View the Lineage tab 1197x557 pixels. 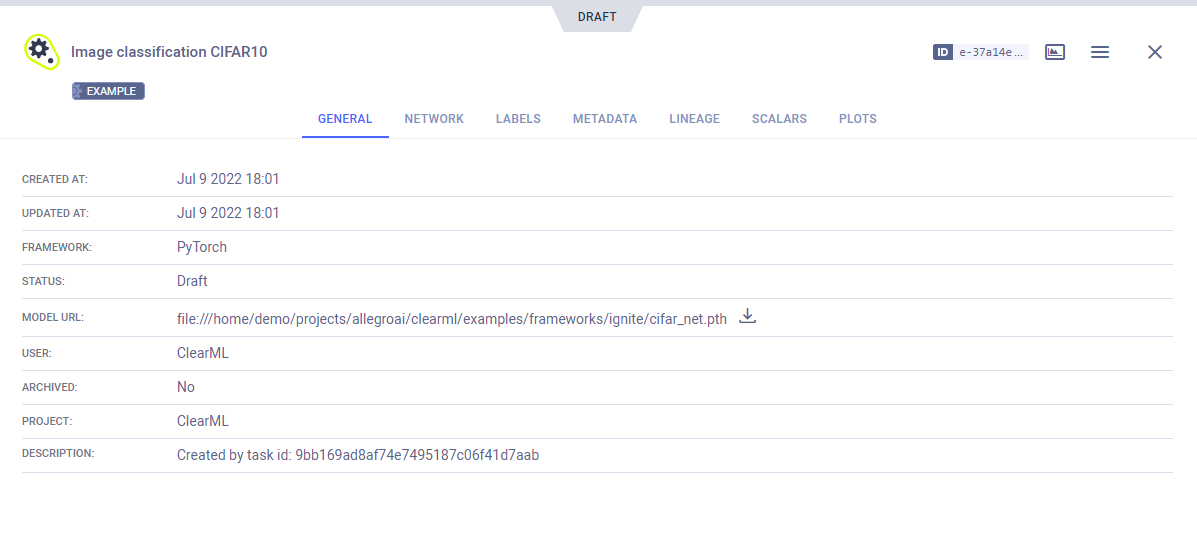pyautogui.click(x=694, y=119)
